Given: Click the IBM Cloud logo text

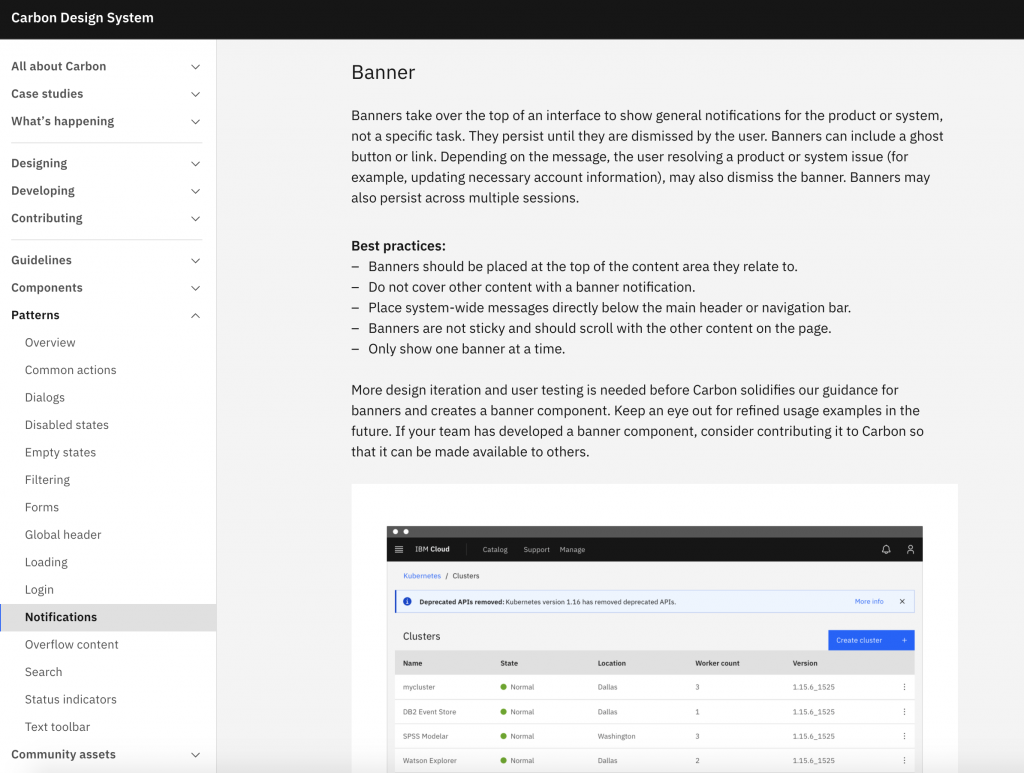Looking at the screenshot, I should 432,549.
